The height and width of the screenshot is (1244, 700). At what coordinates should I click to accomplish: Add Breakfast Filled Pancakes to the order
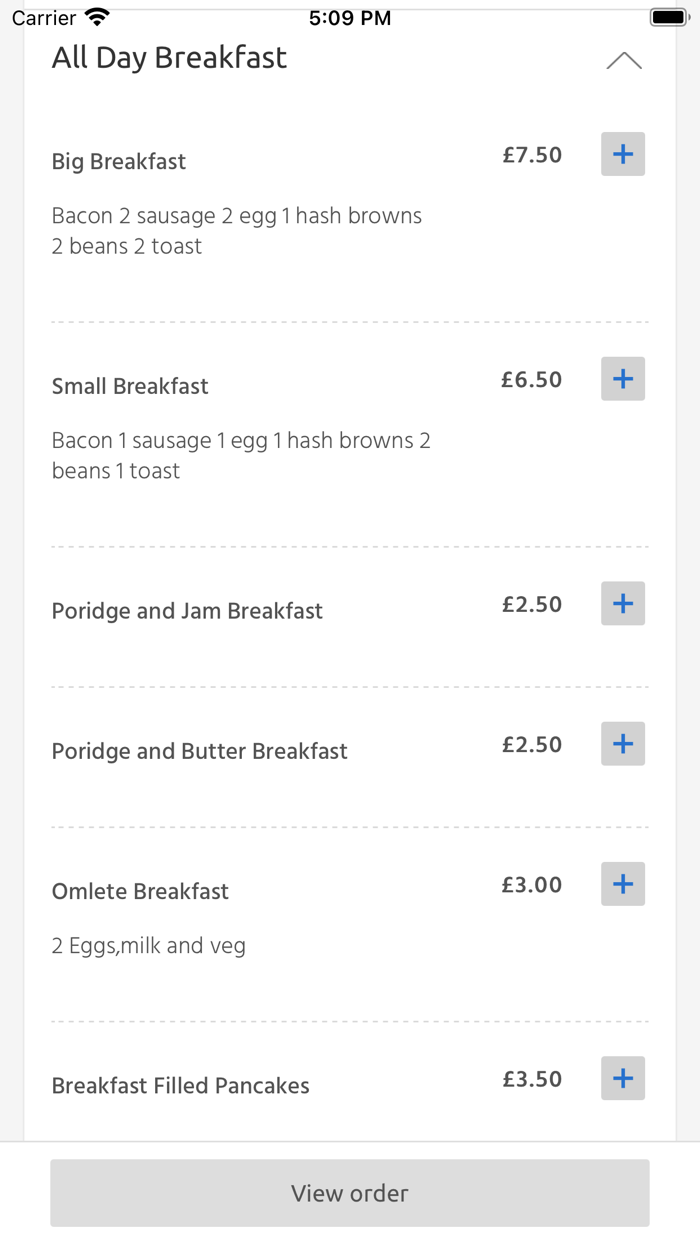point(622,1078)
